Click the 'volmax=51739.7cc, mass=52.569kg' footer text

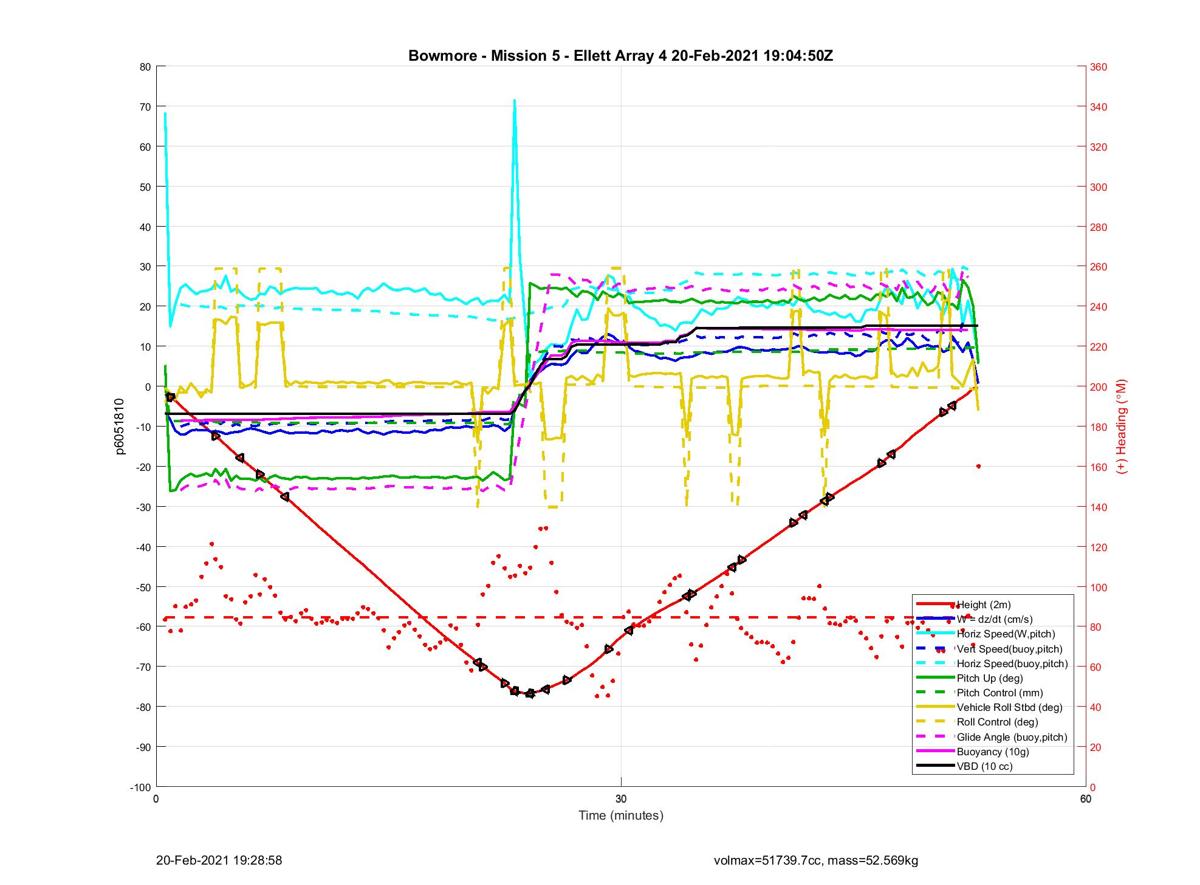click(816, 860)
